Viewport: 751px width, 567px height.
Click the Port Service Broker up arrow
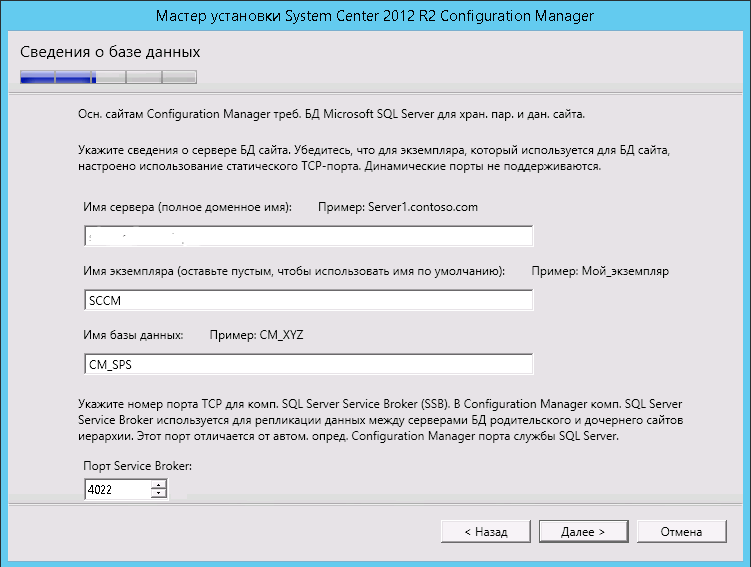point(158,484)
